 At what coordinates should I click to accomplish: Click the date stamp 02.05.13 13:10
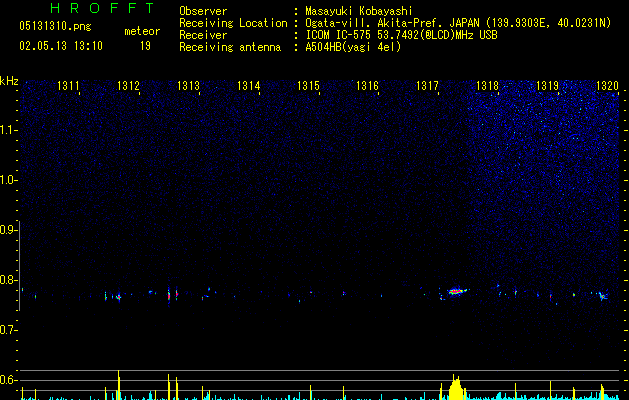(x=61, y=46)
